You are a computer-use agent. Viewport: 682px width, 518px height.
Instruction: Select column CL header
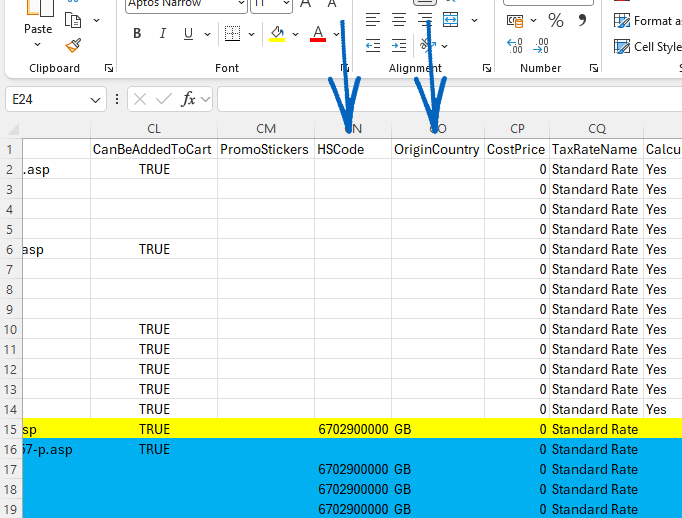pos(154,129)
